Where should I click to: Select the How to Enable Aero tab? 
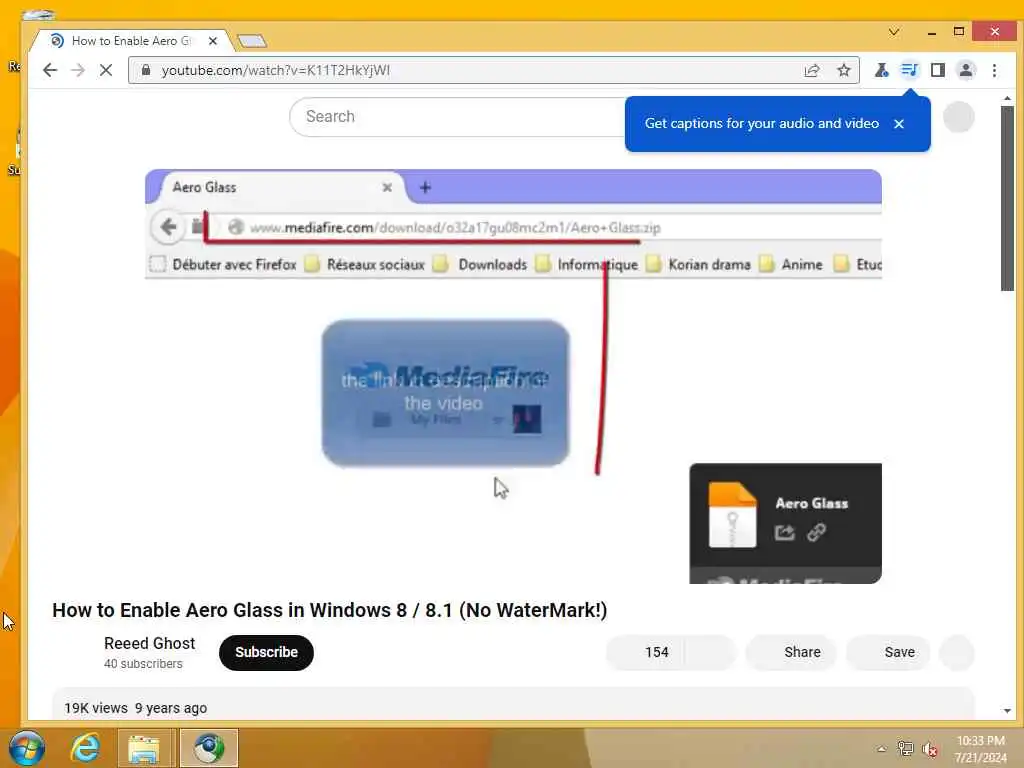pyautogui.click(x=131, y=40)
